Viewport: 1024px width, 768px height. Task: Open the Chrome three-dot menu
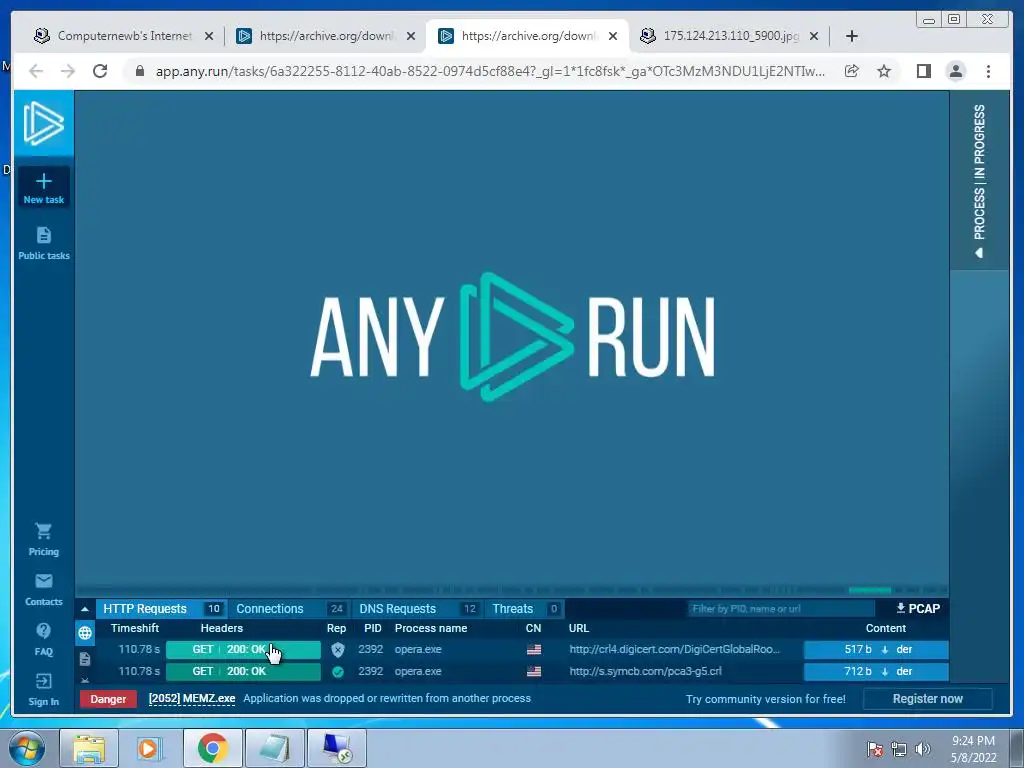pyautogui.click(x=988, y=71)
